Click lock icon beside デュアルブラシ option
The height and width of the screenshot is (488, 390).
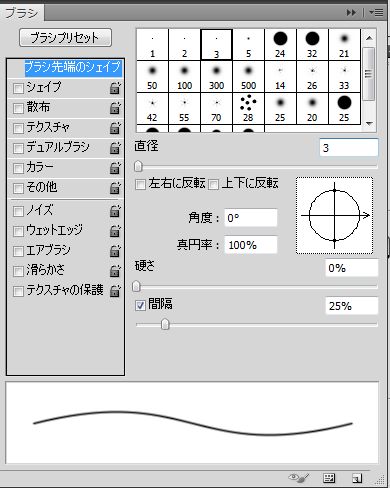[115, 148]
